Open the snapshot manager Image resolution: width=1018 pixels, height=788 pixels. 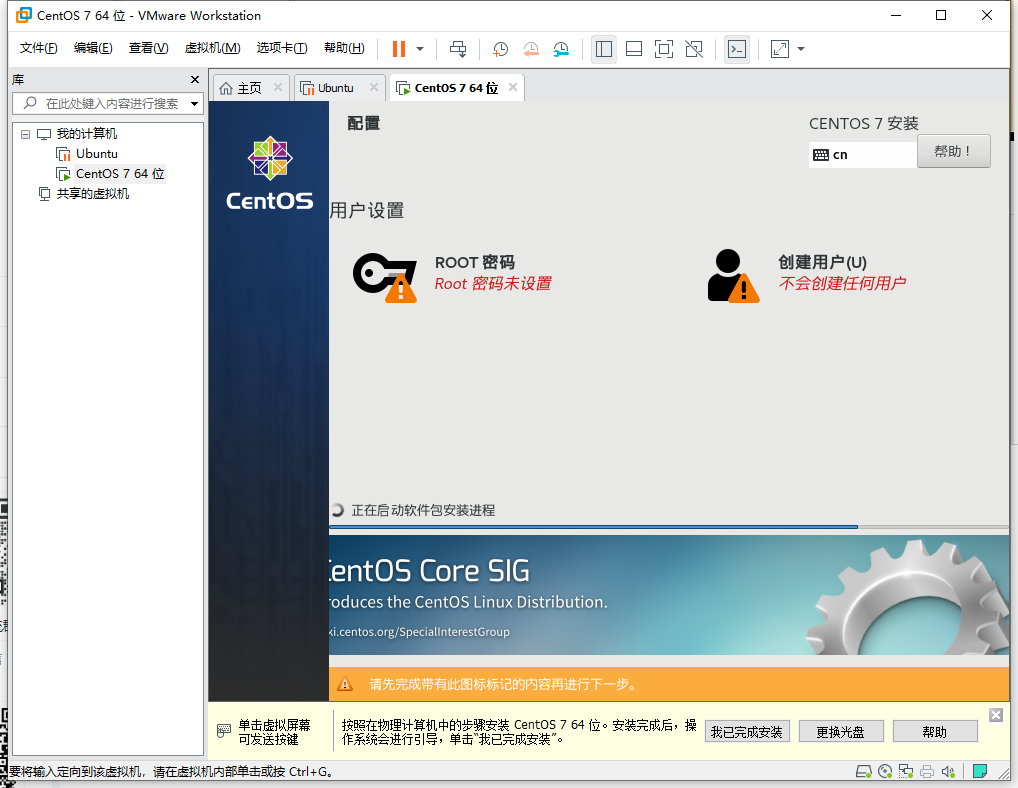562,49
